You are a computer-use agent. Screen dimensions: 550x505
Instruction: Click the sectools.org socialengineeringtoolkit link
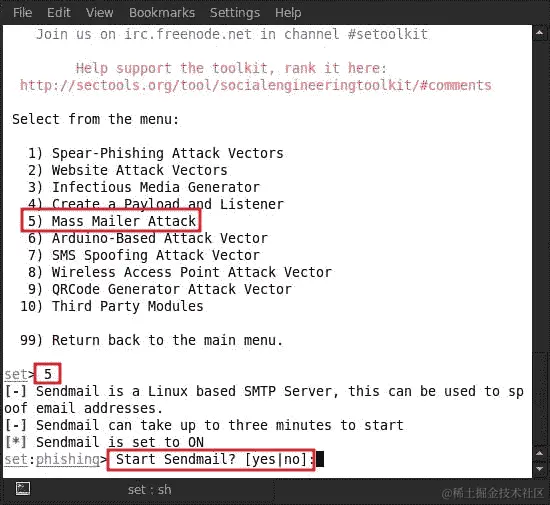[x=256, y=85]
